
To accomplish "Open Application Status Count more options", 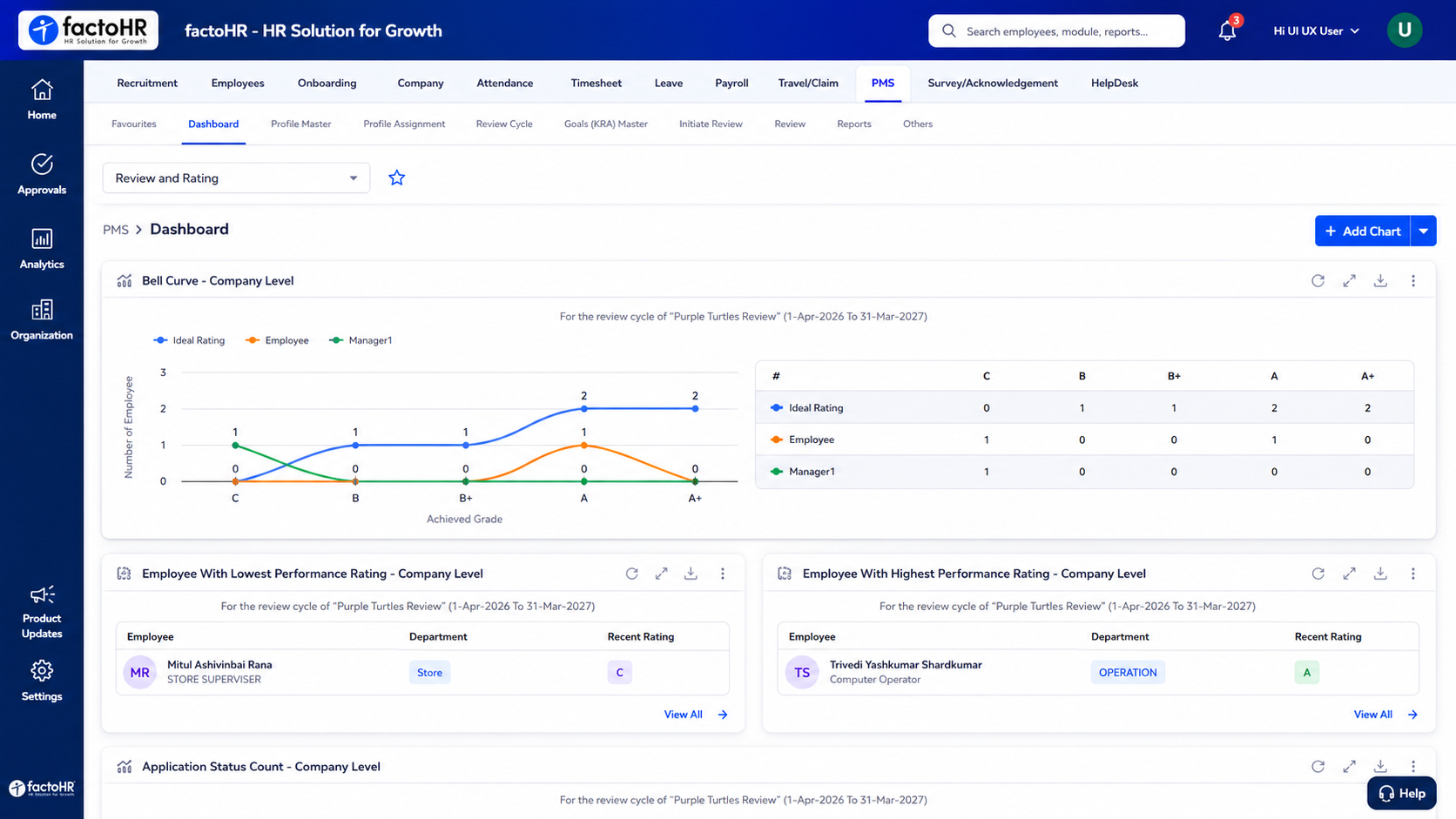I will click(1413, 766).
